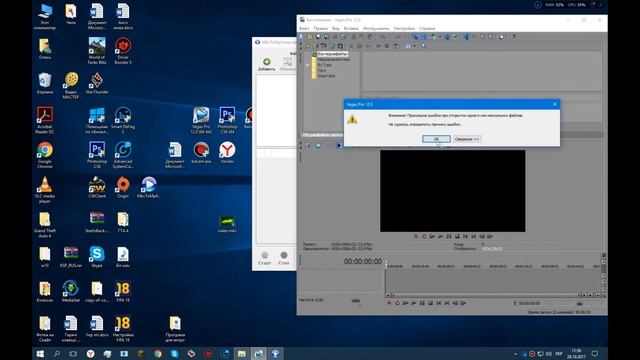Screen dimensions: 640x360
Task: Select the Origin desktop icon
Action: tap(123, 187)
